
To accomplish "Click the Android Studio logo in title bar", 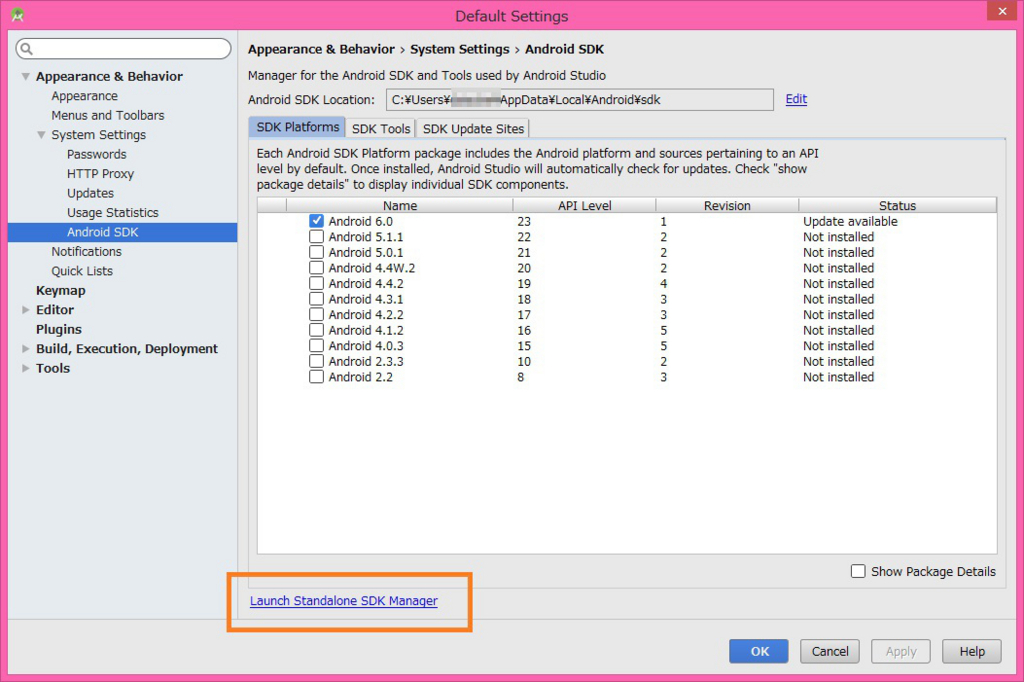I will click(18, 14).
